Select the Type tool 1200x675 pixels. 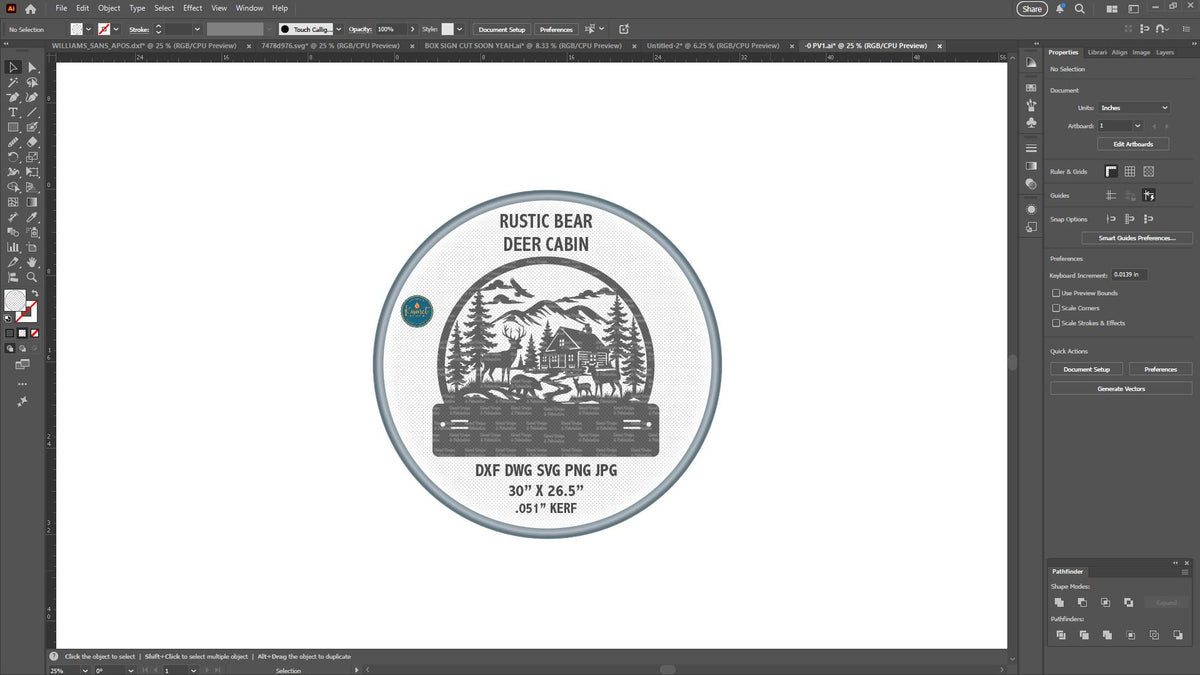tap(13, 112)
